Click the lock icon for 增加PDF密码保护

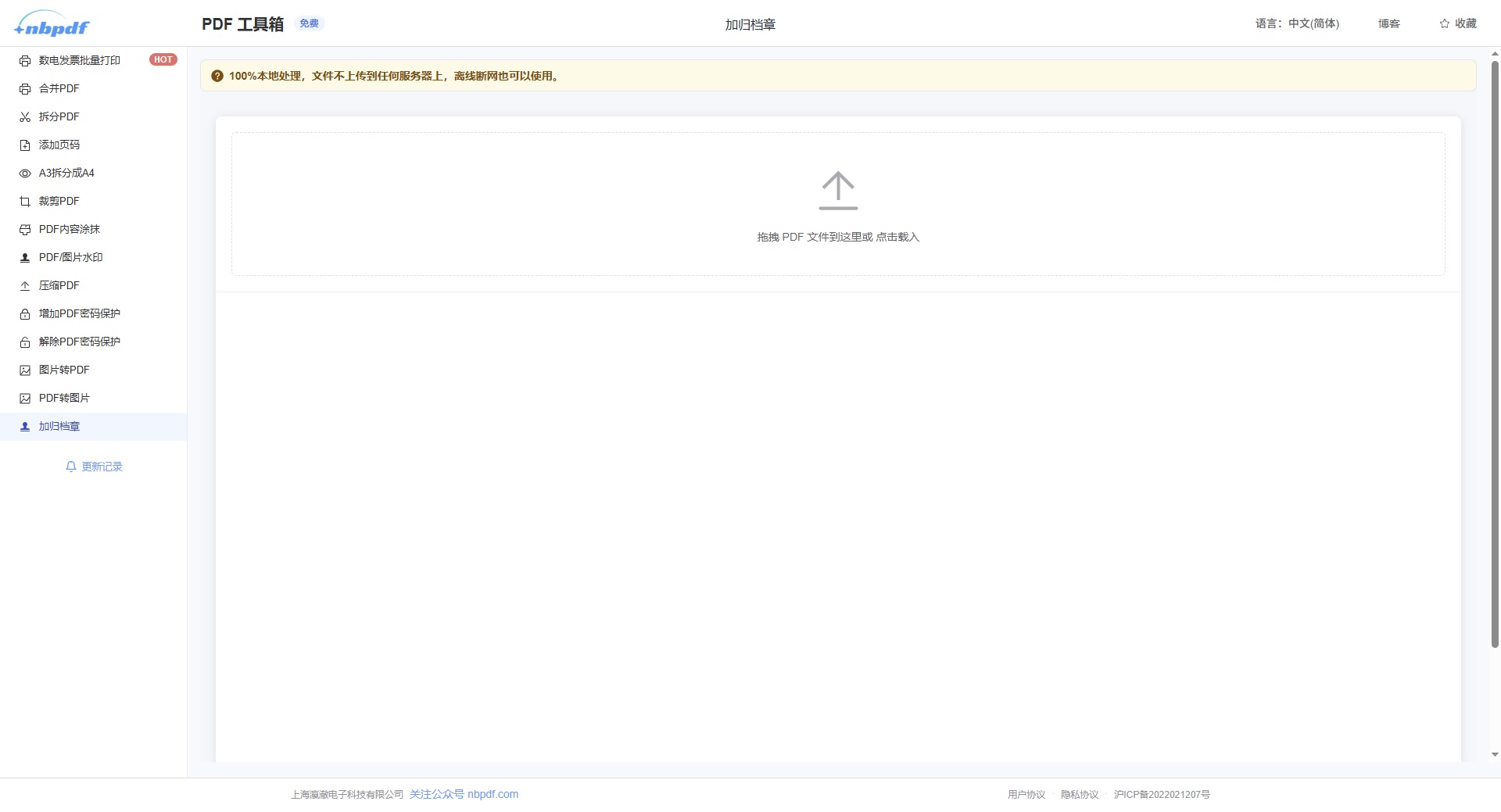[24, 313]
